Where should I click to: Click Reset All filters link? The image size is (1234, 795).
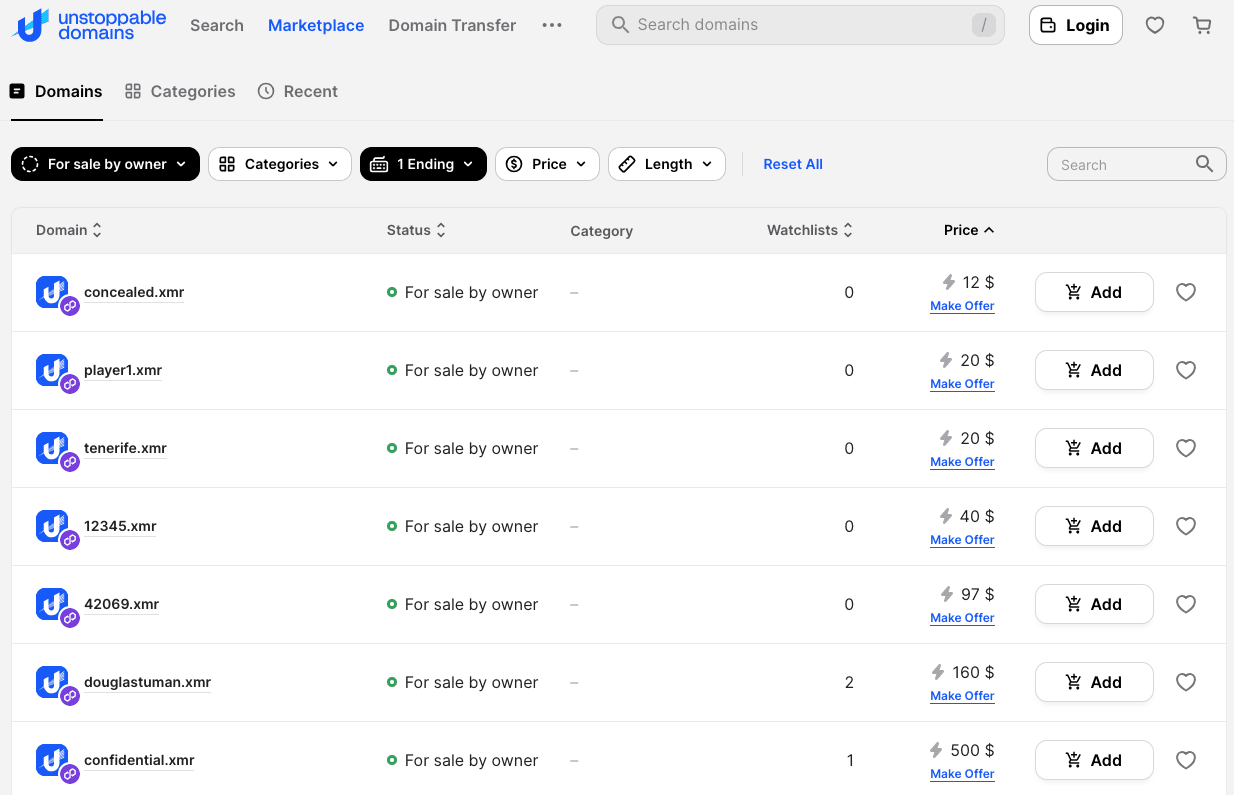pos(793,164)
